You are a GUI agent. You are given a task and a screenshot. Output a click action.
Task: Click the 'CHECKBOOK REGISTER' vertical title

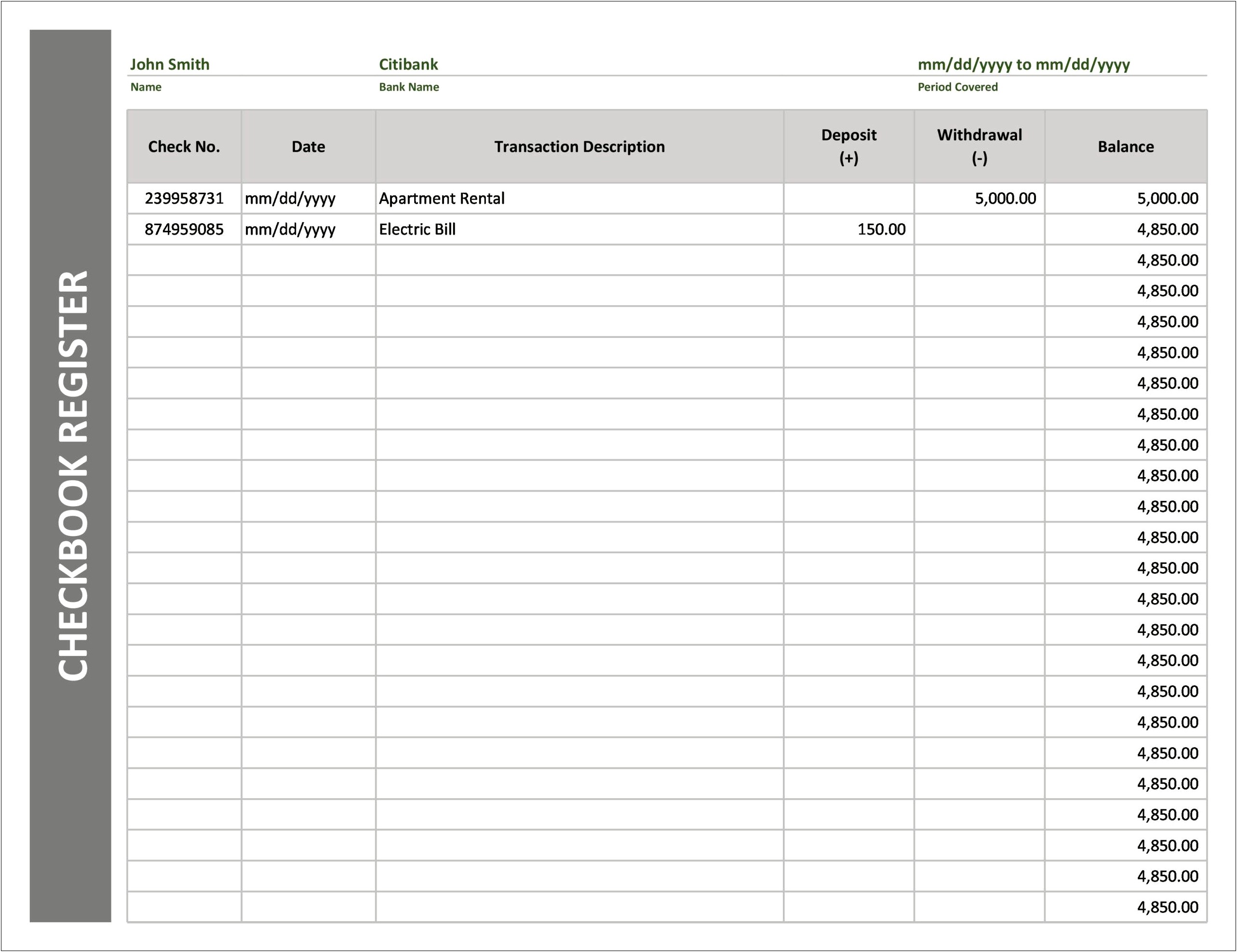tap(73, 476)
